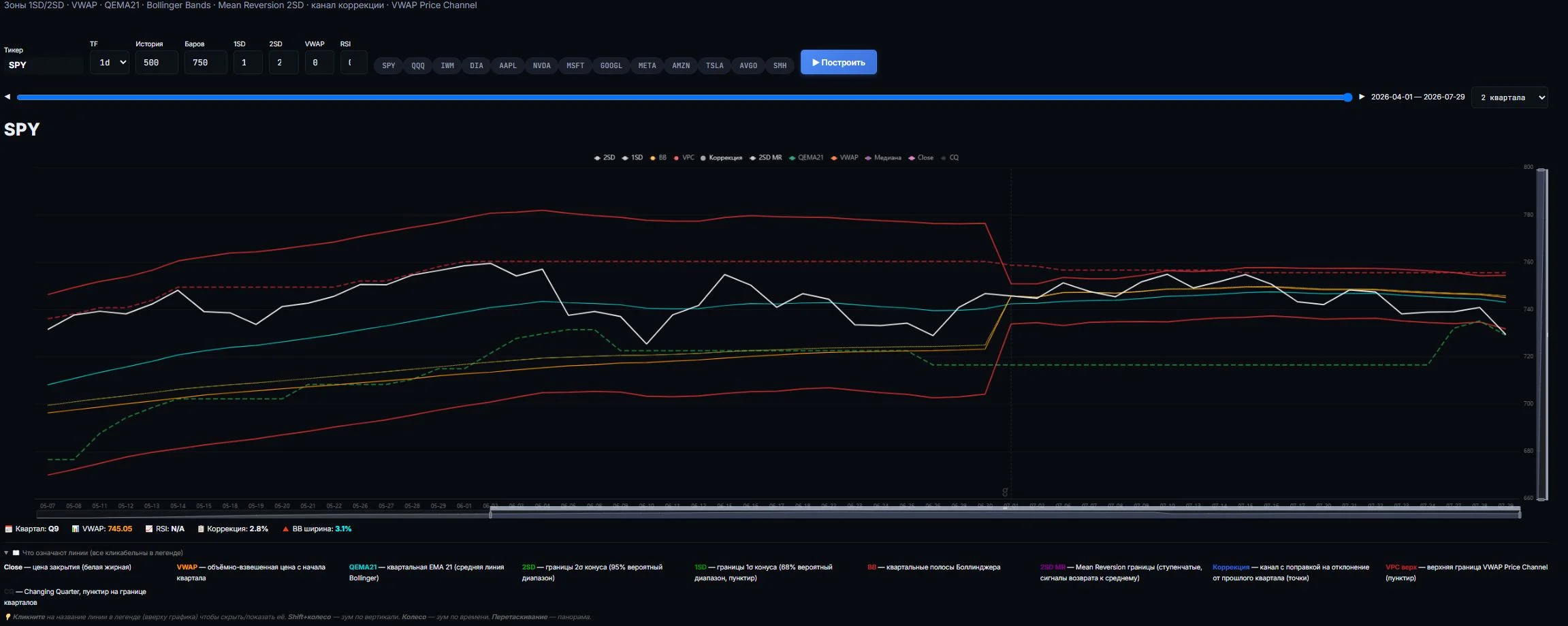This screenshot has height=626, width=1568.
Task: Choose the QQQ ticker preset
Action: pyautogui.click(x=417, y=65)
